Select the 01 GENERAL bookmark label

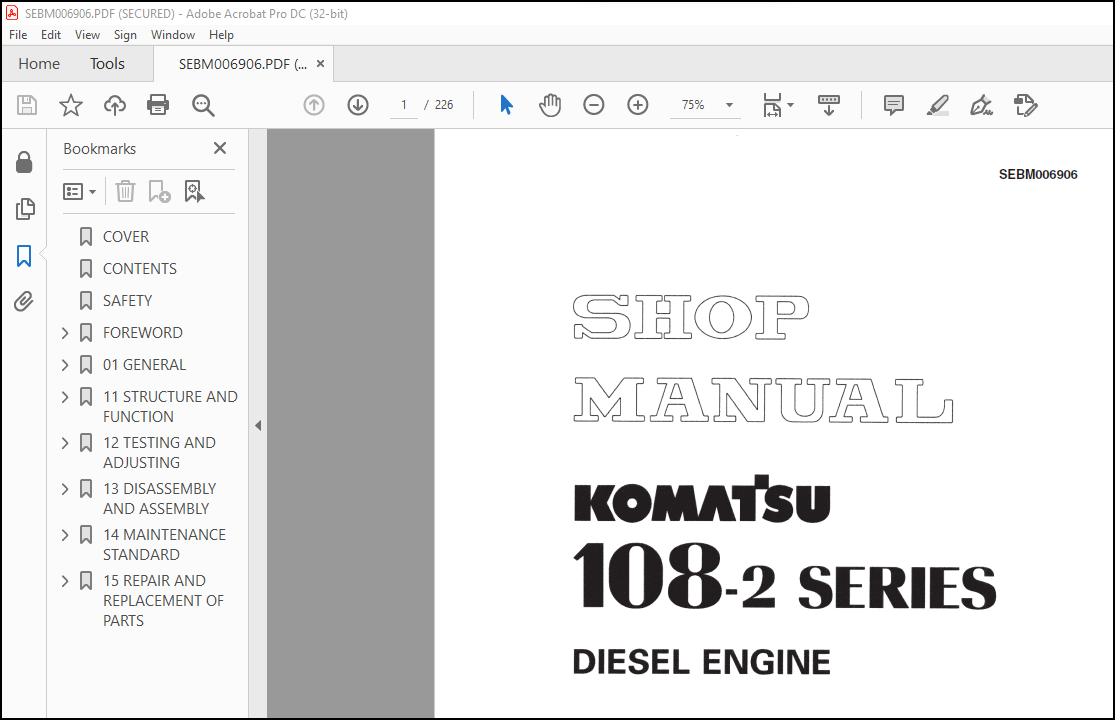(144, 365)
